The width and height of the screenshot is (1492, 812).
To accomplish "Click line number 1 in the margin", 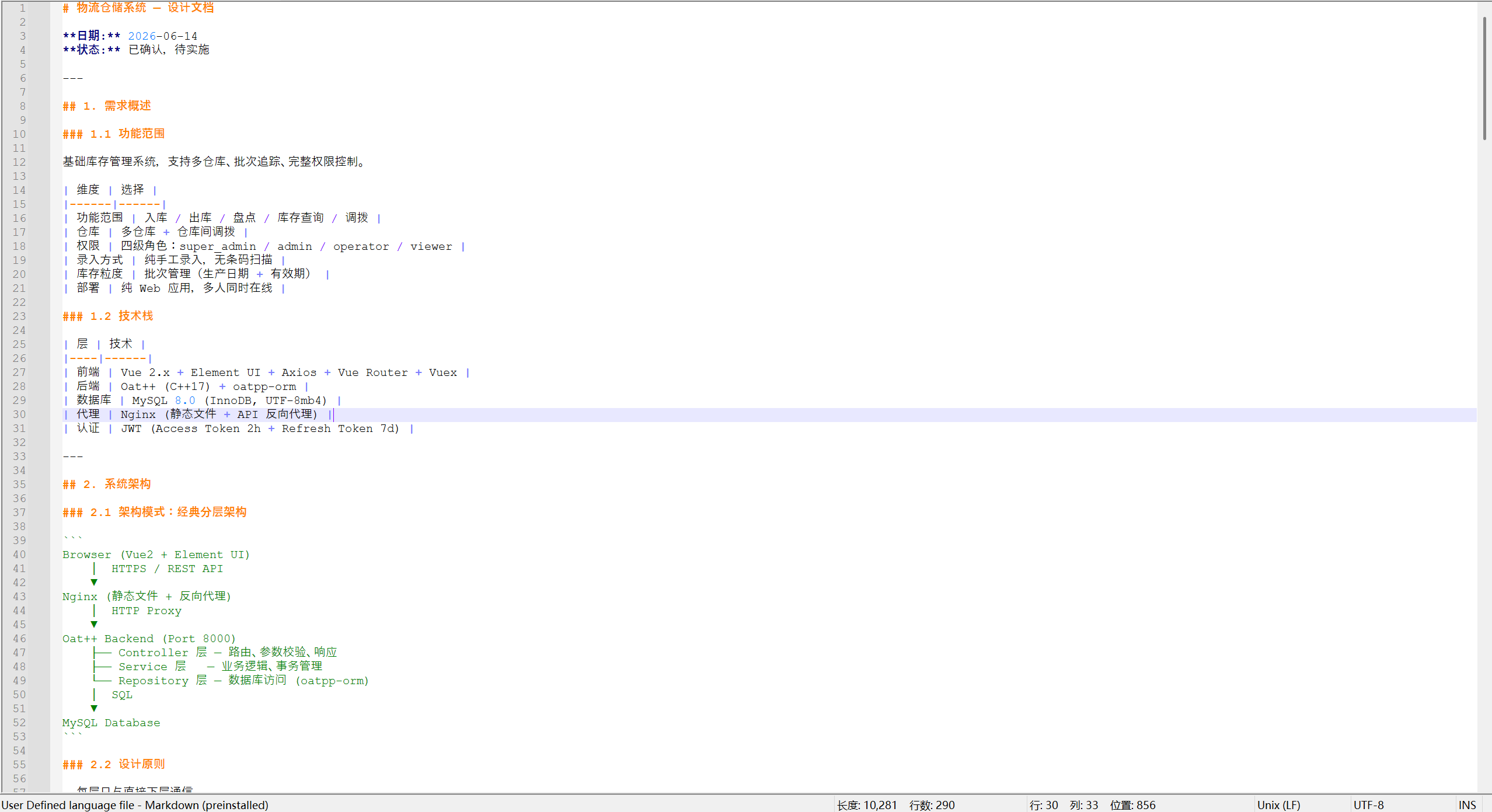I will pyautogui.click(x=23, y=8).
